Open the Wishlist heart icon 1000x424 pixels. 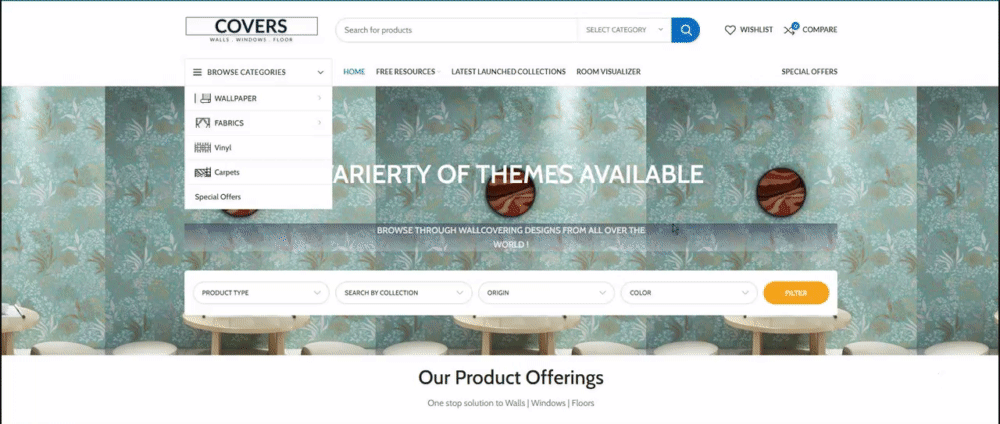(x=730, y=30)
